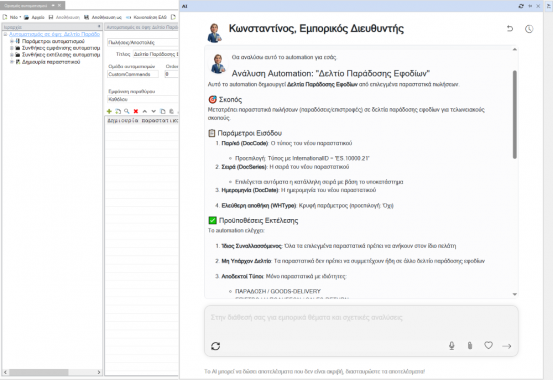This screenshot has height=380, width=553.
Task: Click the AI panel pin icon
Action: (530, 6)
